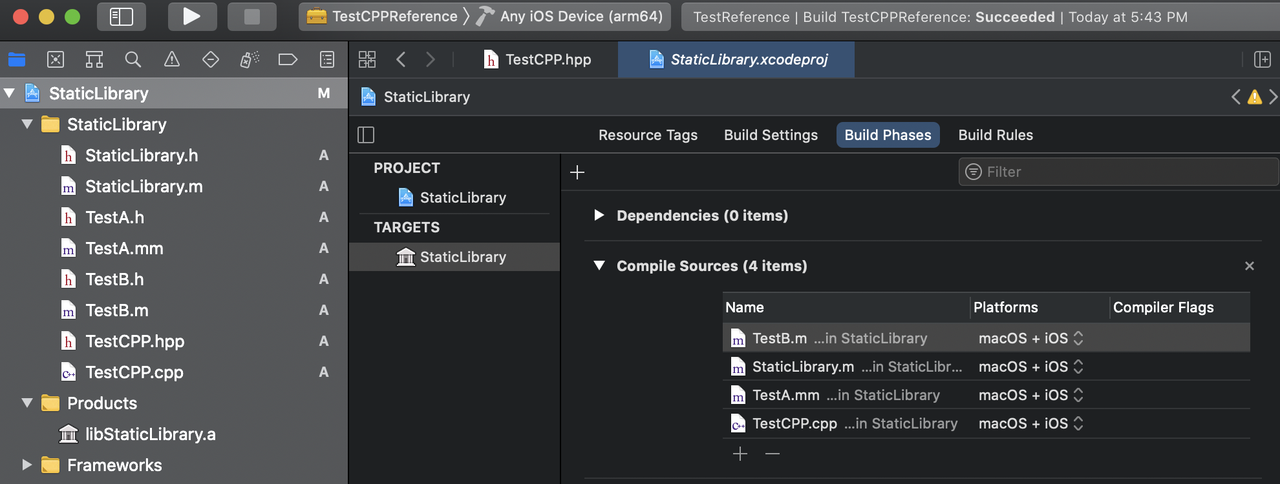
Task: Open the Issue navigator warning icon
Action: [171, 60]
